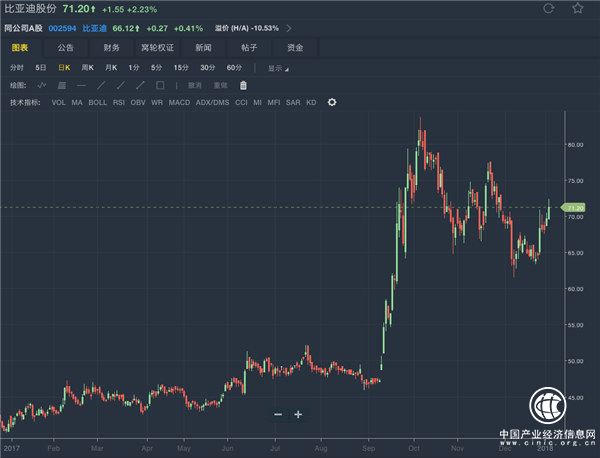
Task: Toggle the MACD indicator
Action: click(x=179, y=102)
